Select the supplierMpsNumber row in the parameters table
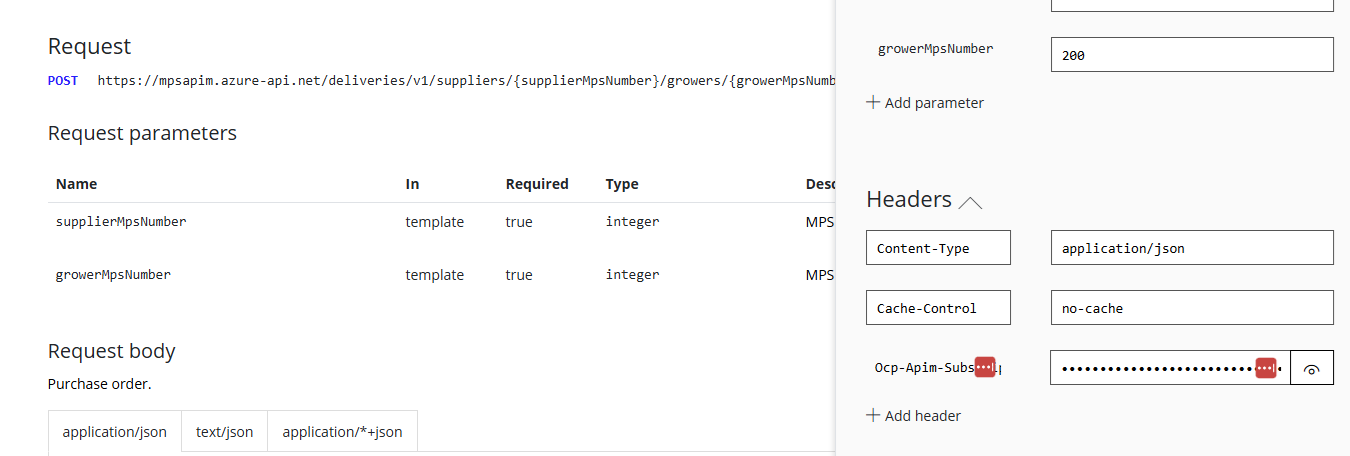Viewport: 1350px width, 456px height. pos(121,222)
